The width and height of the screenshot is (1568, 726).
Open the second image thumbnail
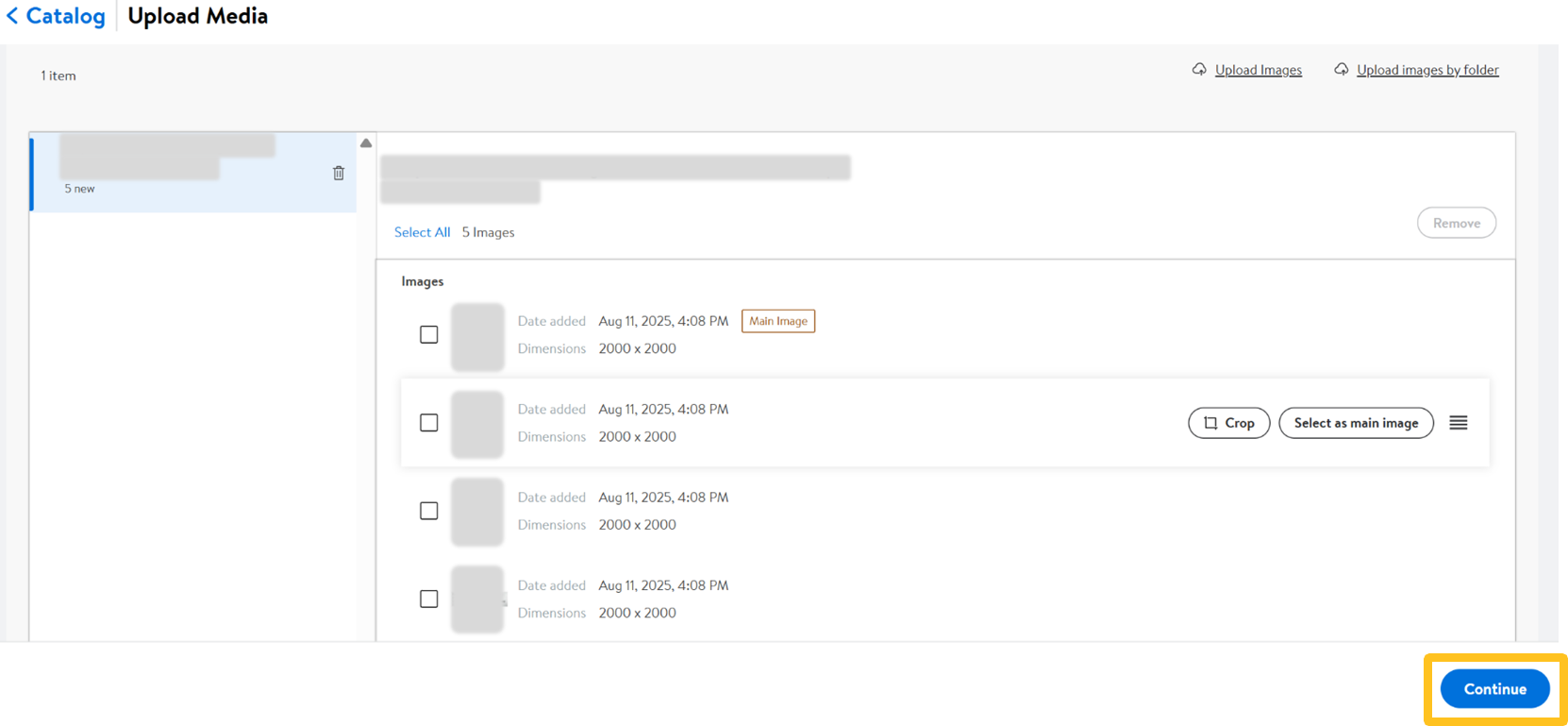(x=477, y=424)
